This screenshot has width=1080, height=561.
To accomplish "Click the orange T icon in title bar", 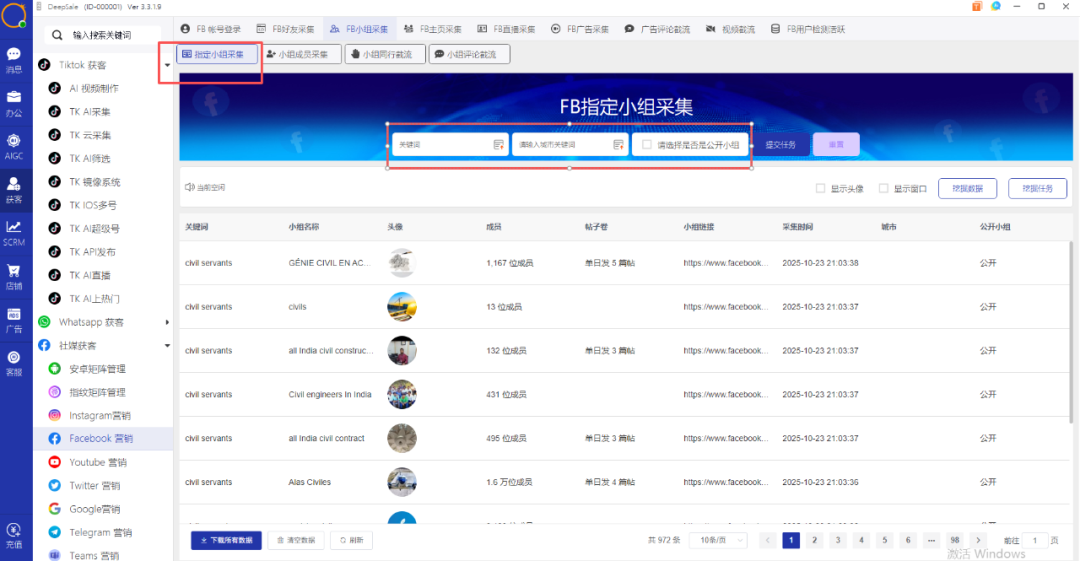I will click(976, 6).
